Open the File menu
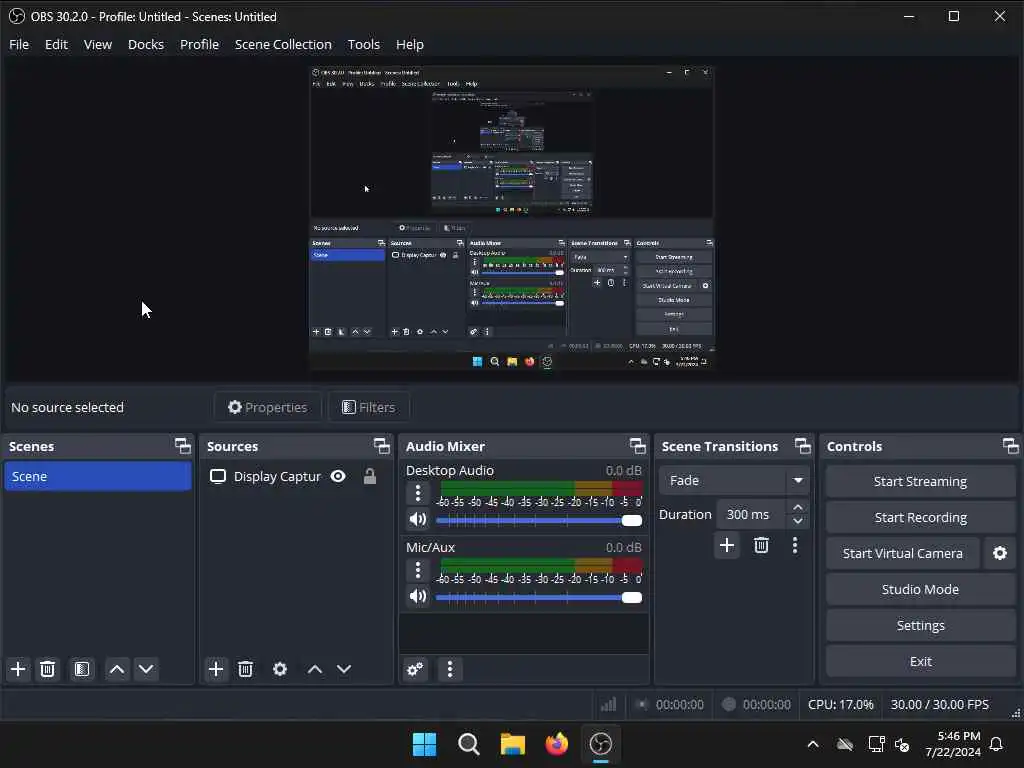Screen dimensions: 1024x768 click(x=19, y=44)
